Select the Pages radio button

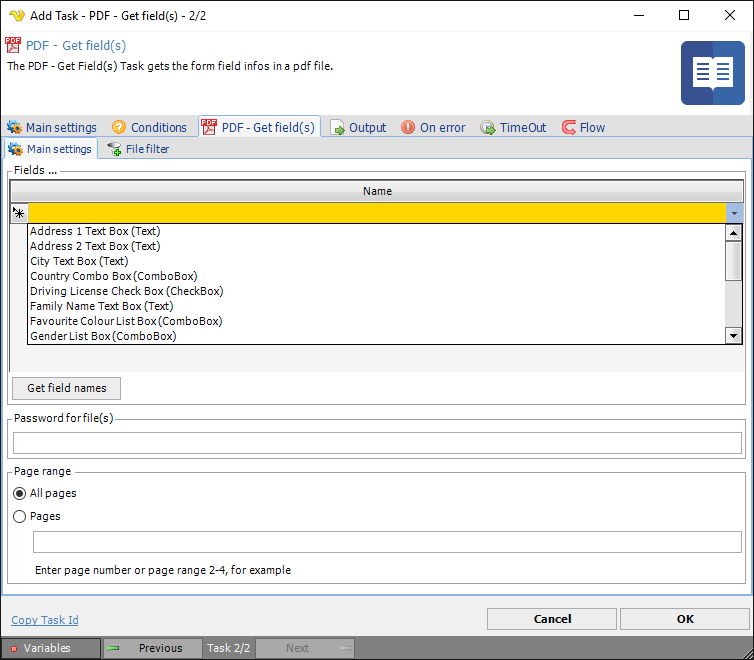[x=20, y=517]
